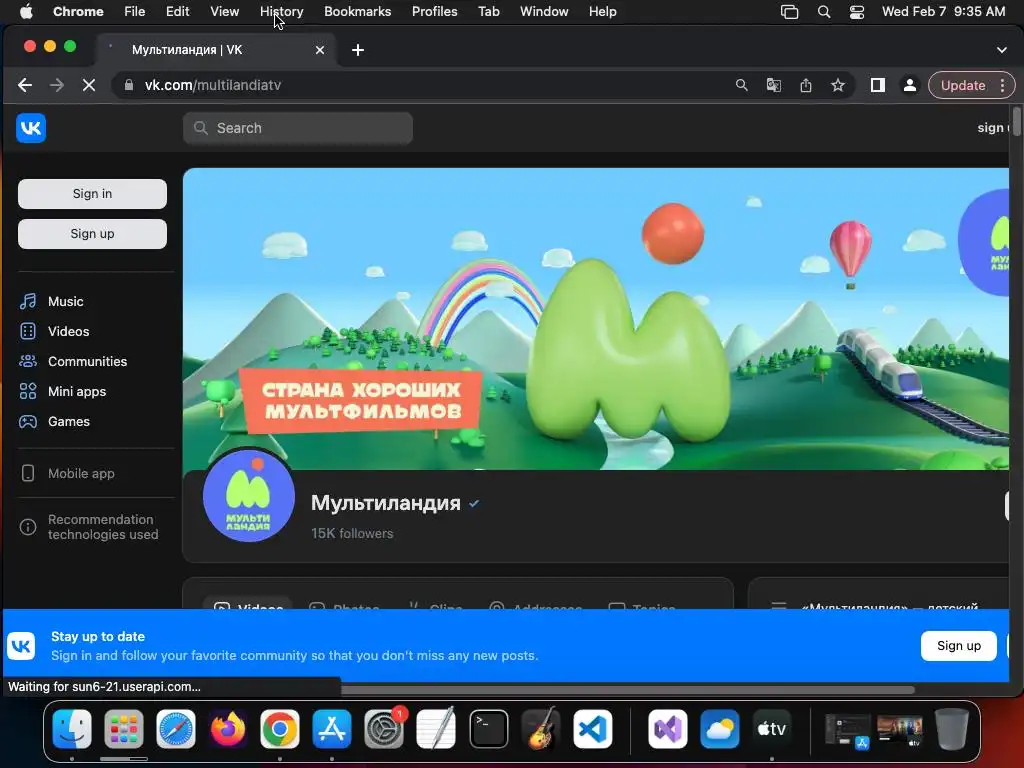Viewport: 1024px width, 768px height.
Task: Open the File menu
Action: [135, 11]
